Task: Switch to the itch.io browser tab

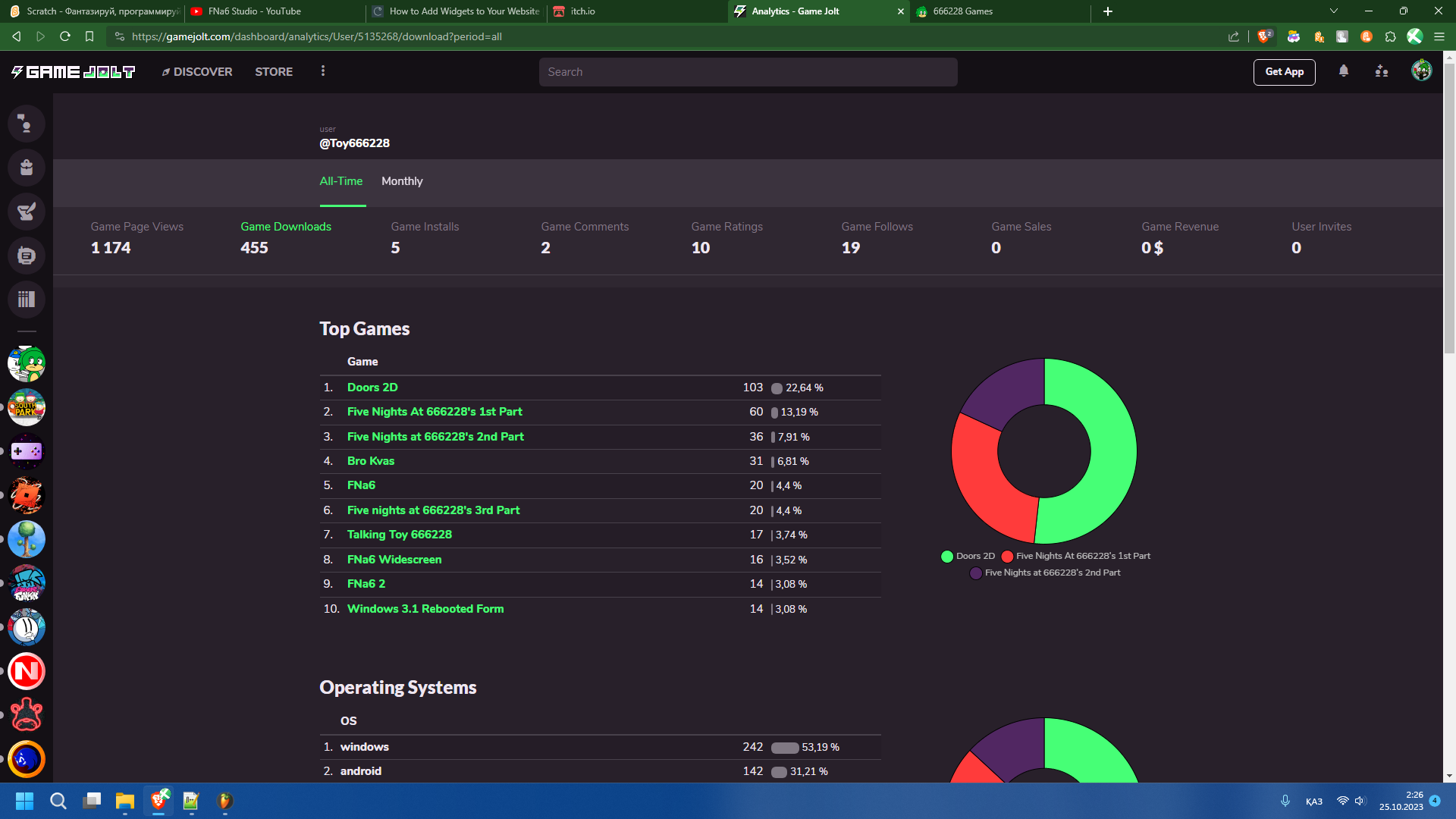Action: tap(637, 11)
